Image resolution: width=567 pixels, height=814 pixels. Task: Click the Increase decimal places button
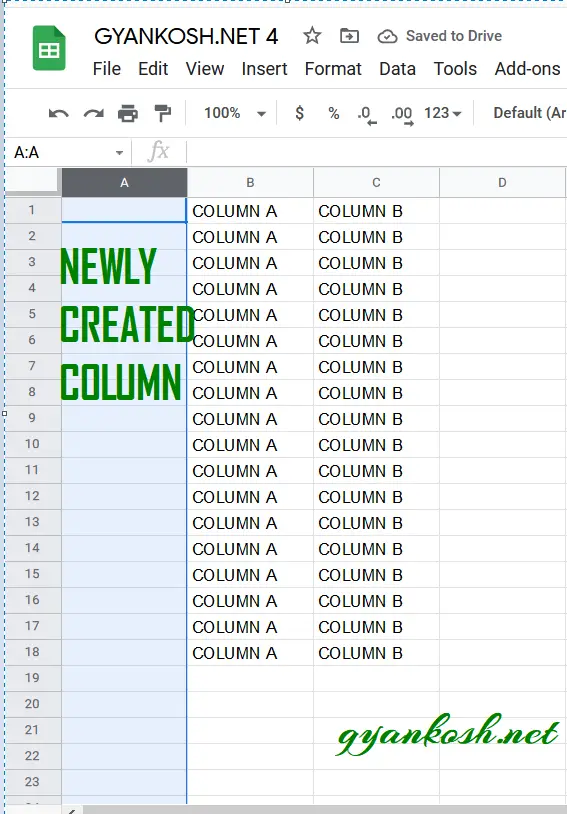tap(402, 115)
